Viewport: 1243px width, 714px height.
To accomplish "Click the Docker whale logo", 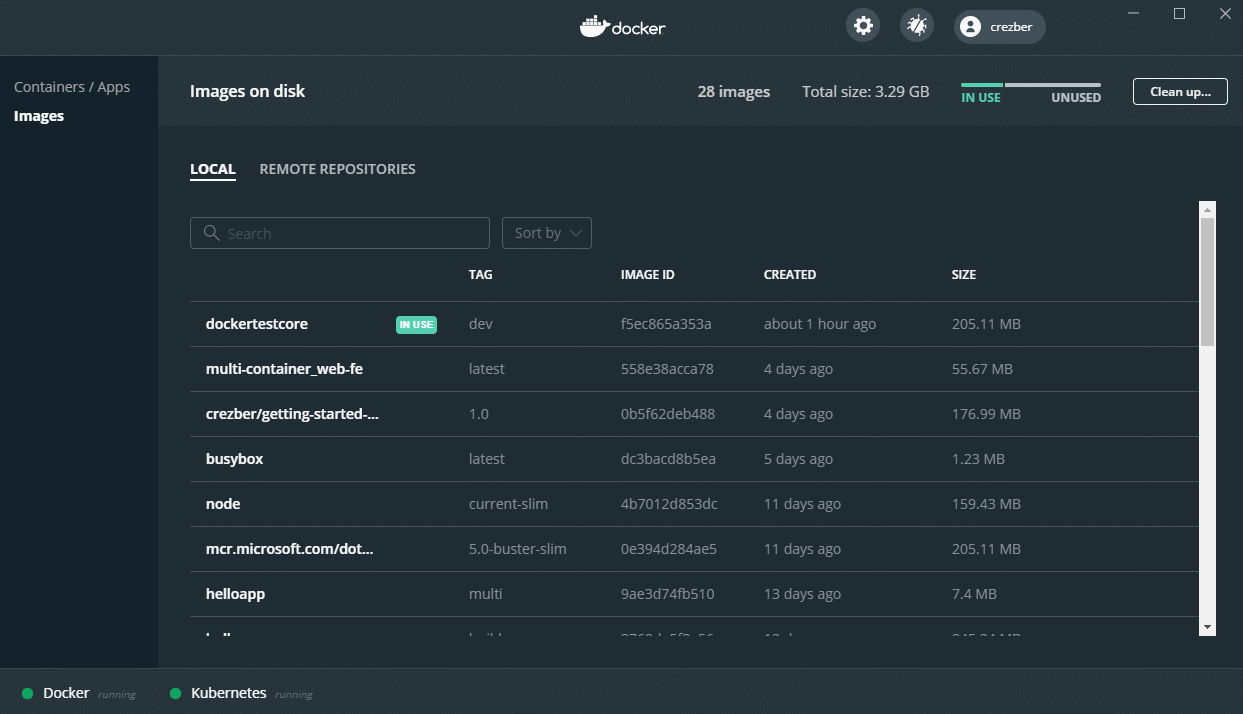I will coord(594,27).
